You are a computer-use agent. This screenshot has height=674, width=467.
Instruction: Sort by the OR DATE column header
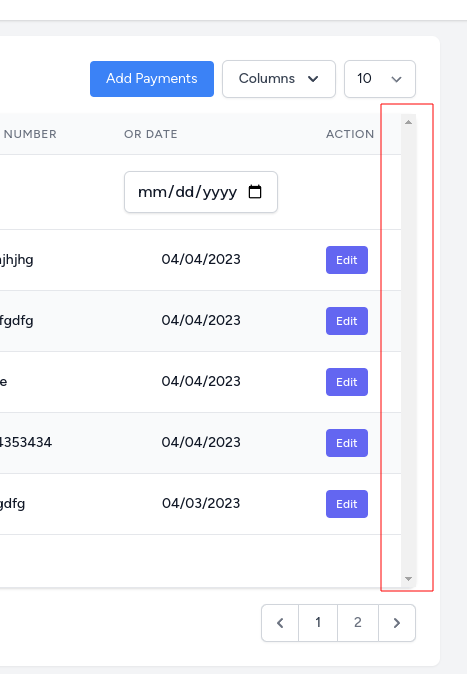[x=151, y=134]
